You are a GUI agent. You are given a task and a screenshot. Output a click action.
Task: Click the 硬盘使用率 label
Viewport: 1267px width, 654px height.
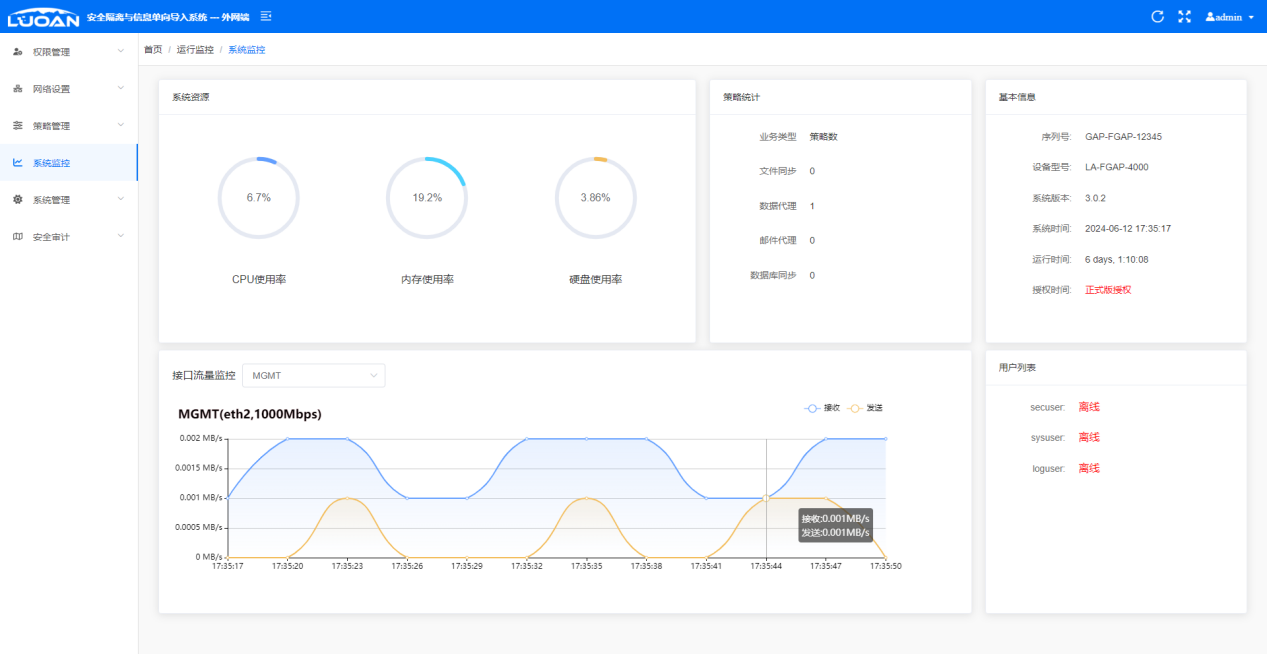coord(595,280)
